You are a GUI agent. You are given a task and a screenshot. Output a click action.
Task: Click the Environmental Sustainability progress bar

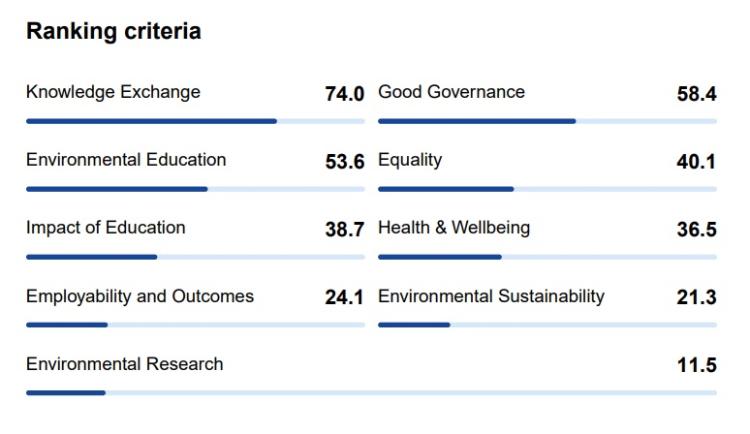pos(547,325)
